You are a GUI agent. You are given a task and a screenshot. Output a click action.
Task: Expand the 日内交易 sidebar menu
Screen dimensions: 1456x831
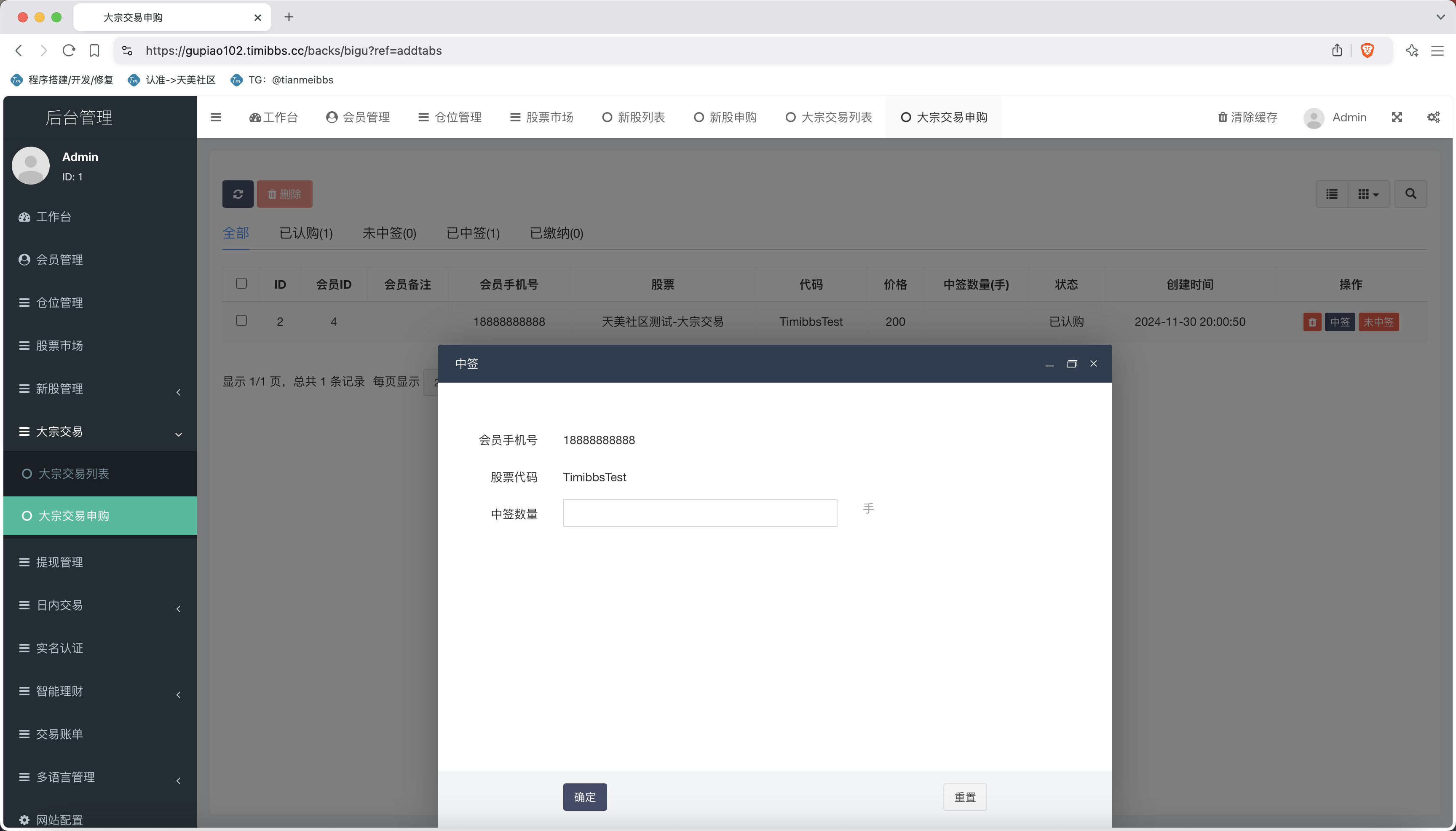[x=100, y=606]
